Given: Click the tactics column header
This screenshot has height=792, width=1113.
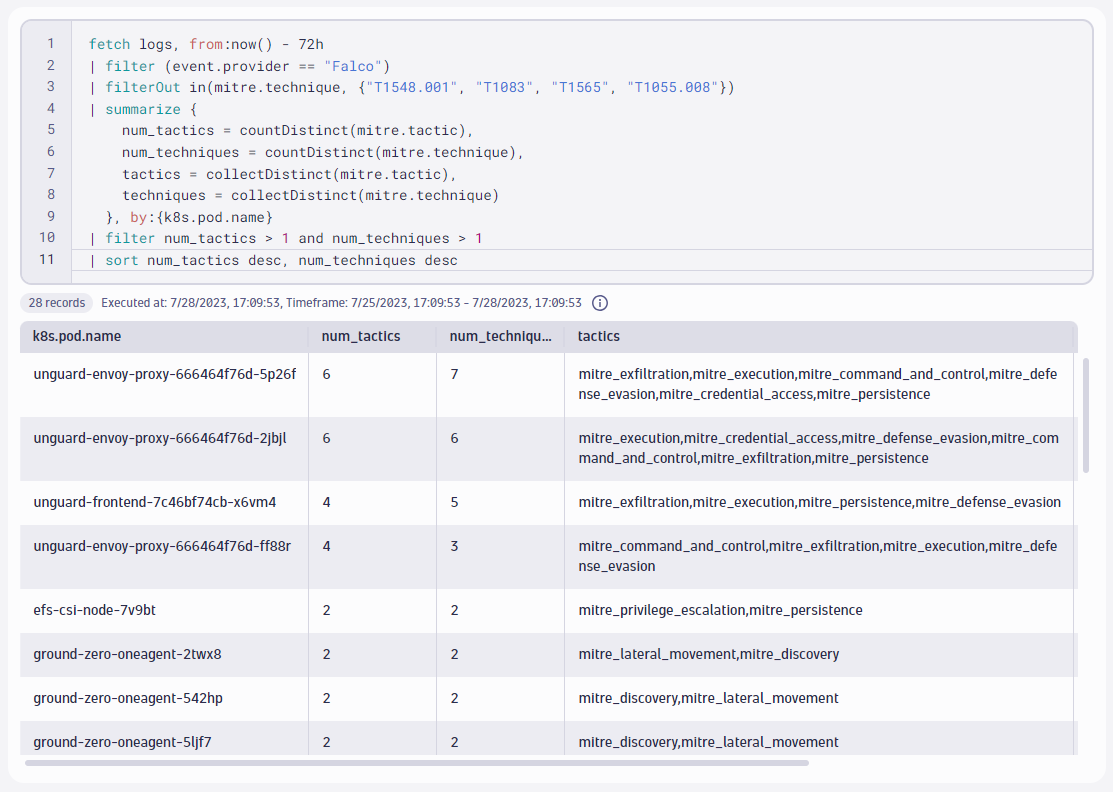Looking at the screenshot, I should (598, 337).
